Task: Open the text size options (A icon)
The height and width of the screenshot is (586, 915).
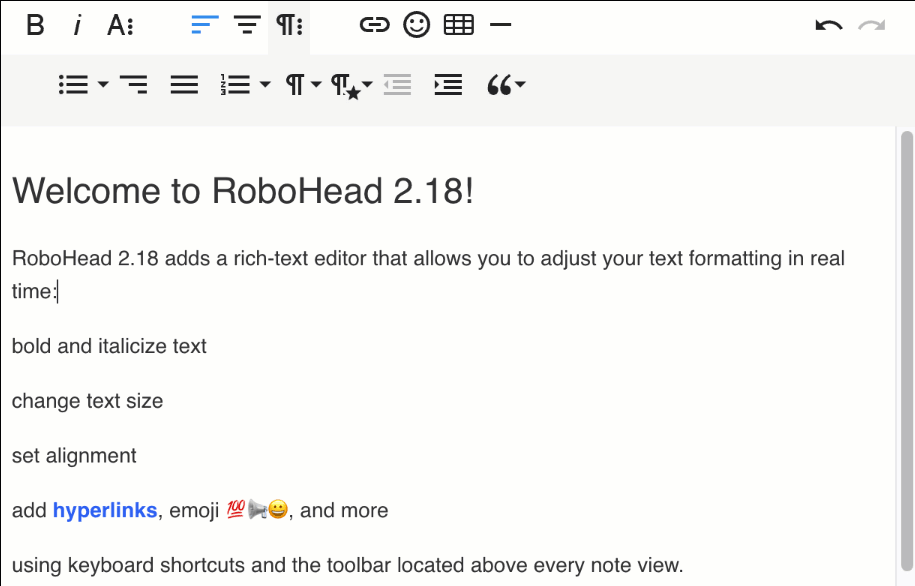Action: pyautogui.click(x=120, y=25)
